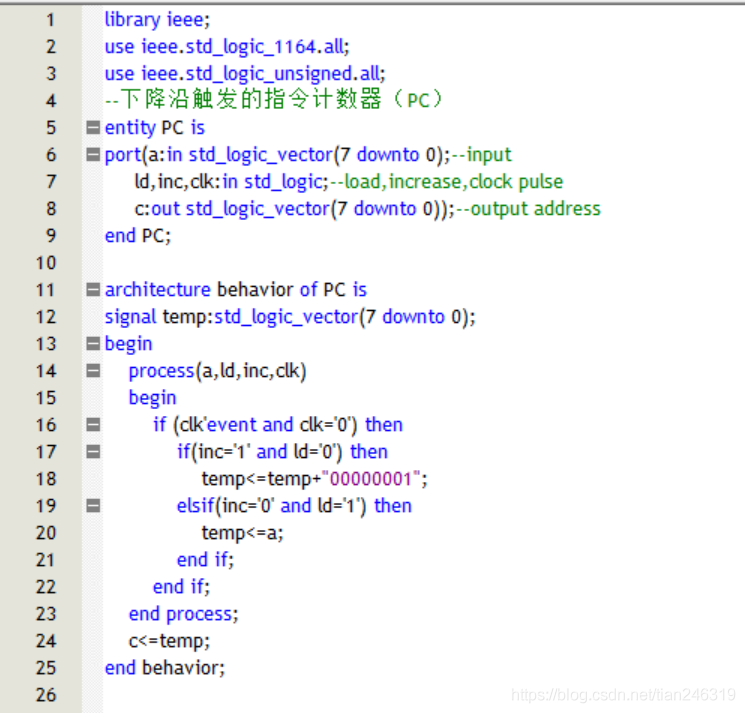Click line number 10 in the gutter
The width and height of the screenshot is (745, 713).
point(46,263)
